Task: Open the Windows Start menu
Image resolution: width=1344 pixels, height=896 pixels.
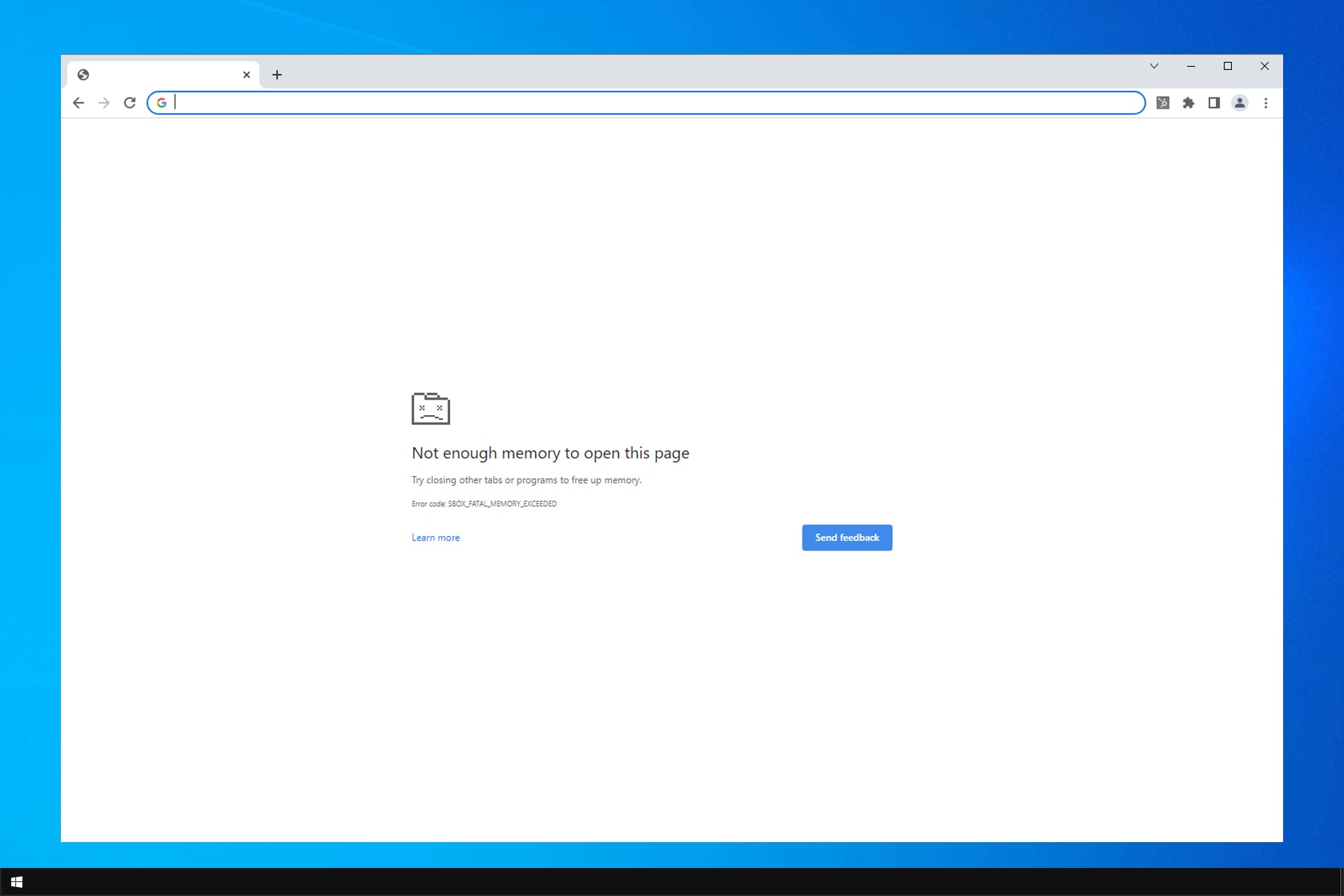Action: click(x=17, y=882)
